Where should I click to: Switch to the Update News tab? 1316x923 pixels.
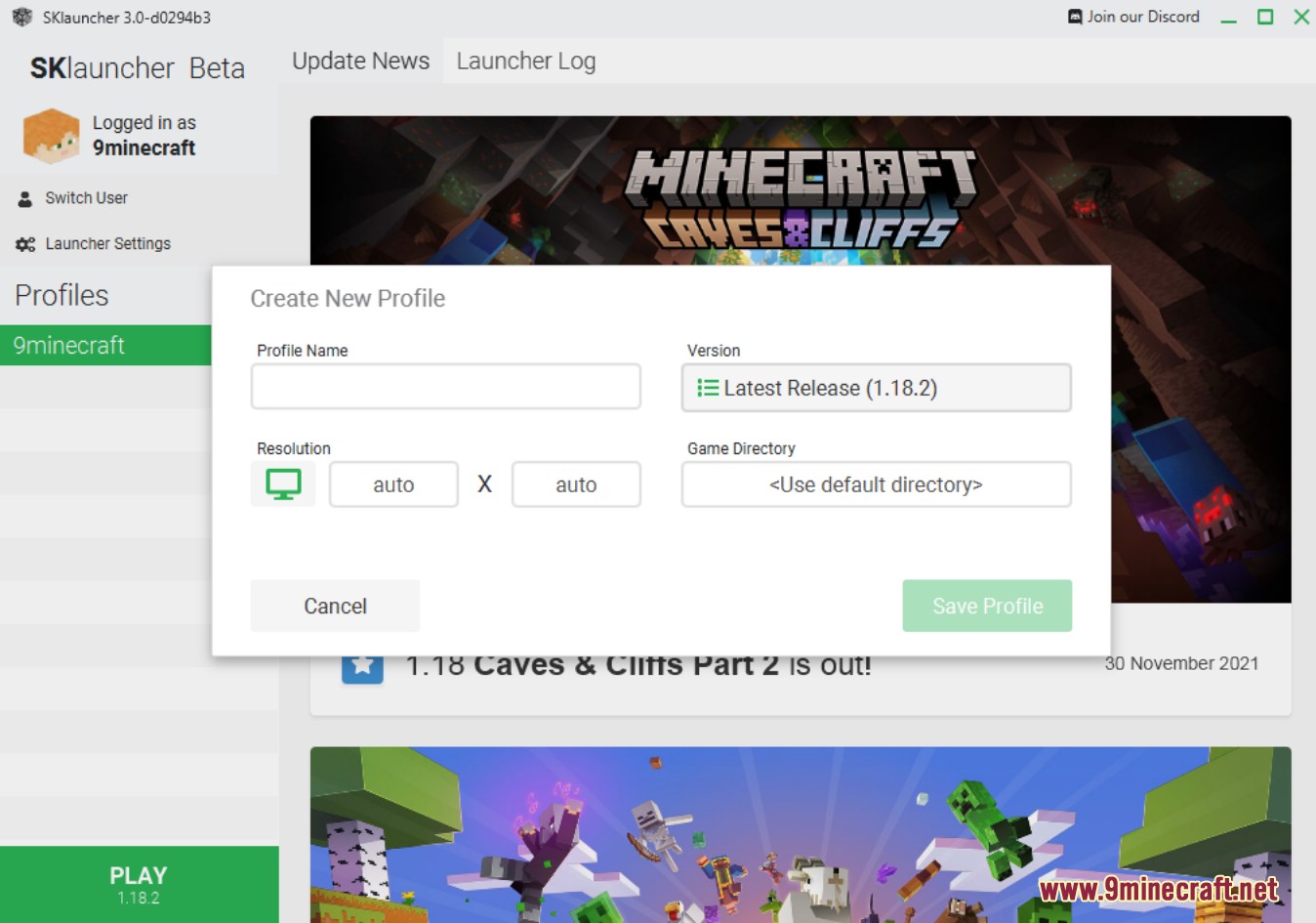361,61
